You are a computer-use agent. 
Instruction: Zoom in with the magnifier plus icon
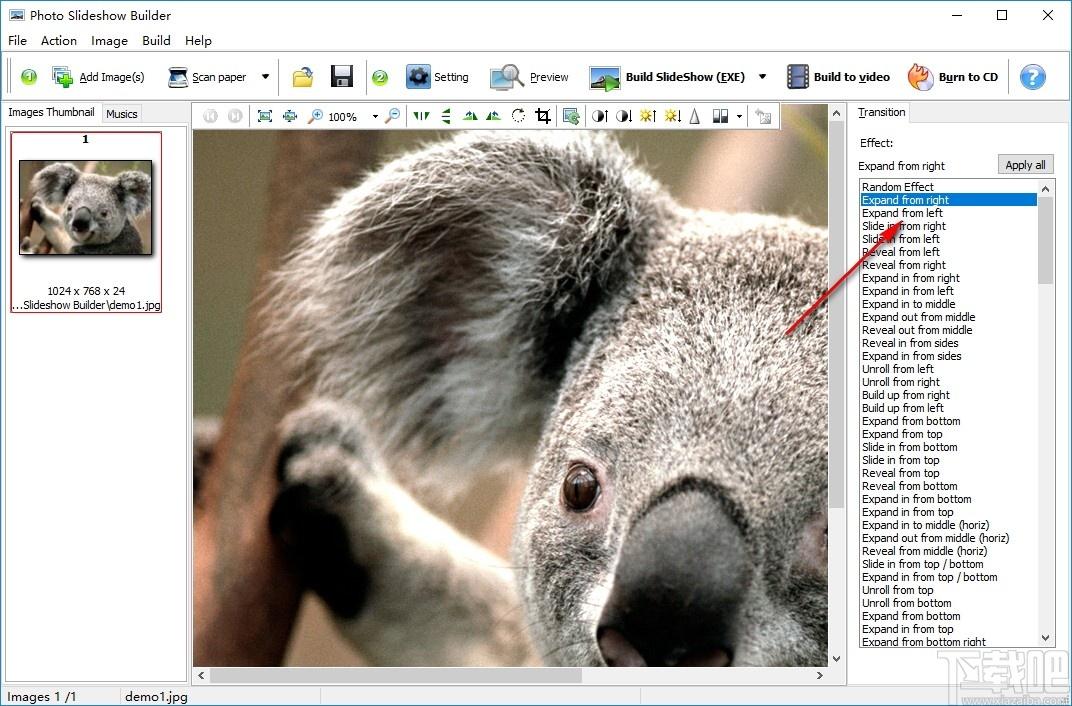pyautogui.click(x=315, y=116)
